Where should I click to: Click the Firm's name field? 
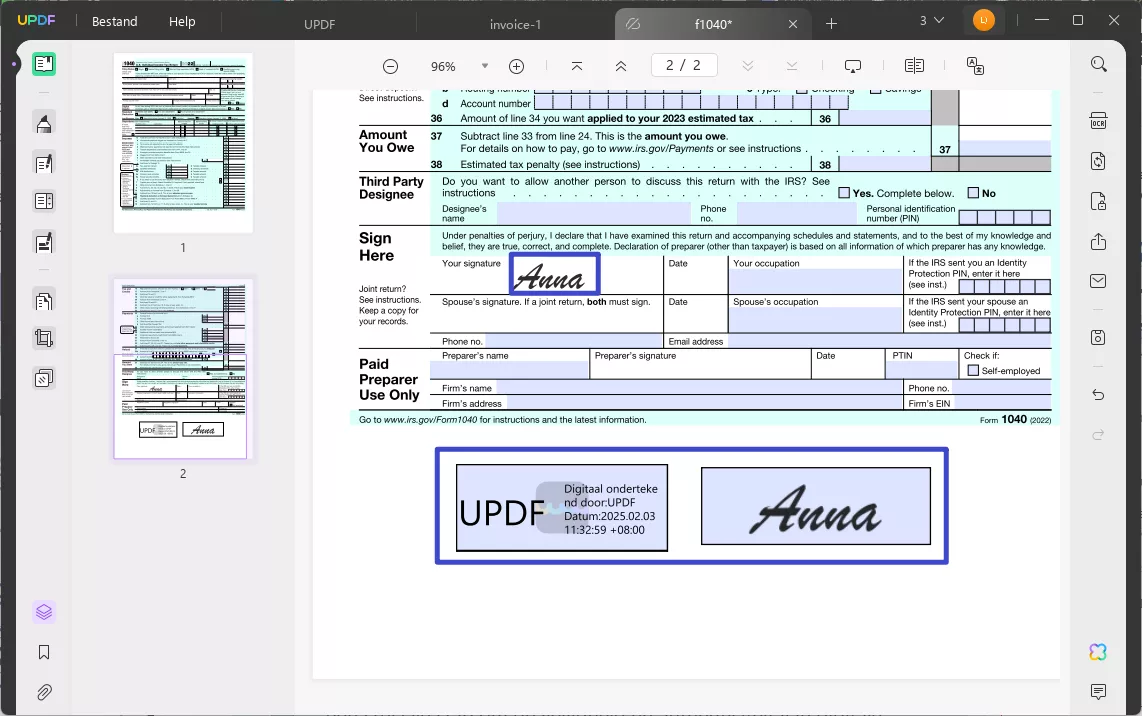[x=699, y=387]
